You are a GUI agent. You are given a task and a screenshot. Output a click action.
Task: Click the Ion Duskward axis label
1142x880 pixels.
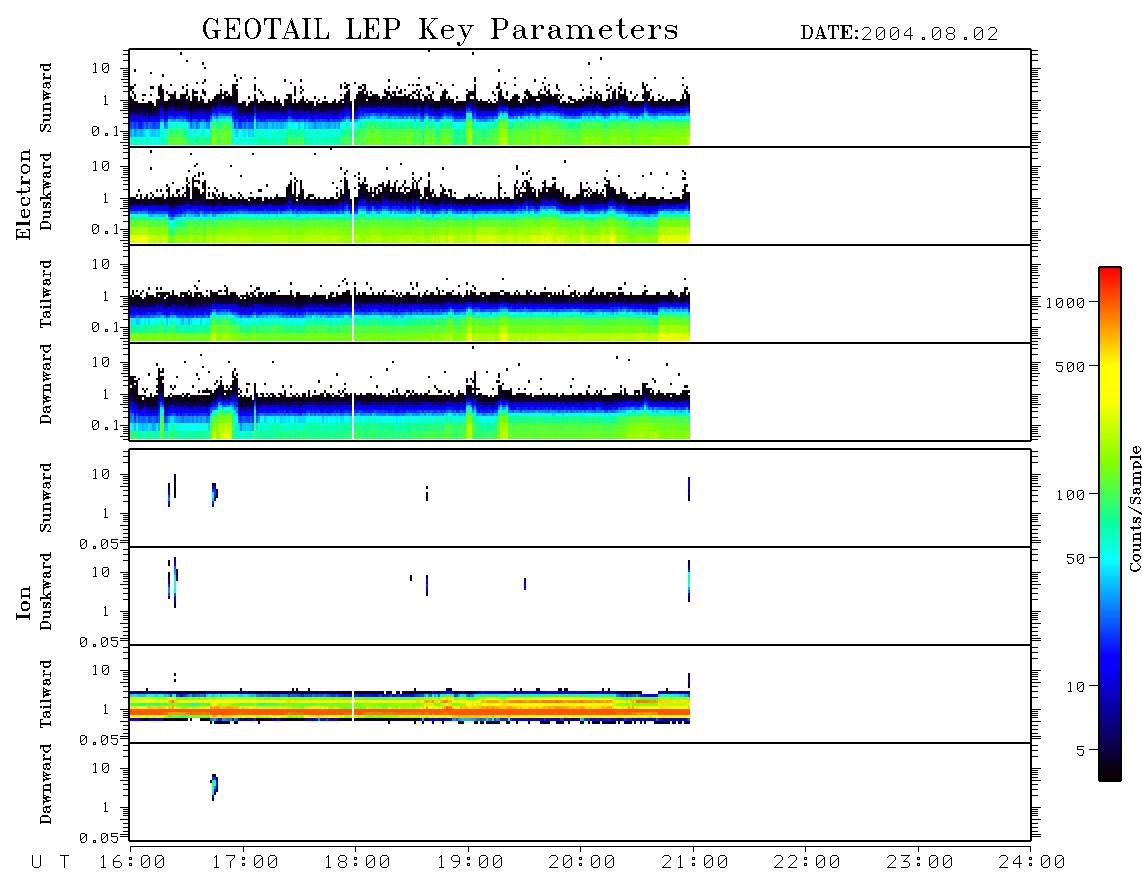click(x=46, y=591)
